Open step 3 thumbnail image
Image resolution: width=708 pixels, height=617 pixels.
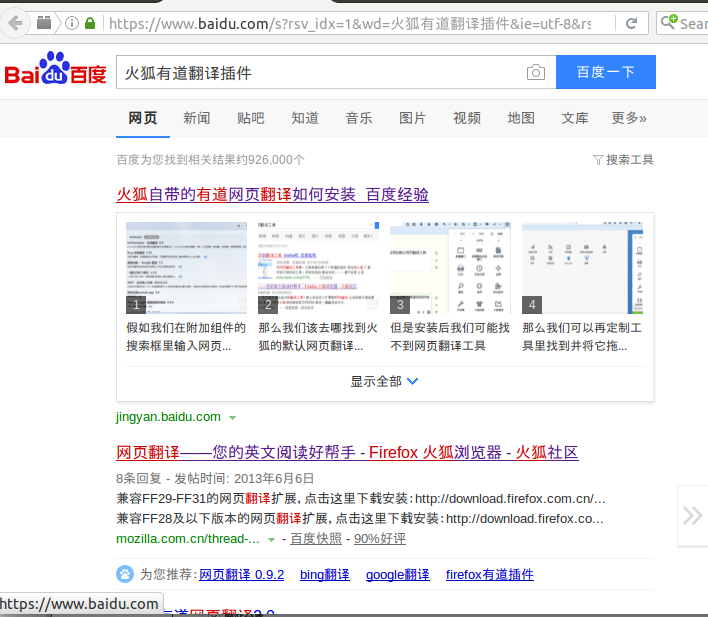click(450, 268)
